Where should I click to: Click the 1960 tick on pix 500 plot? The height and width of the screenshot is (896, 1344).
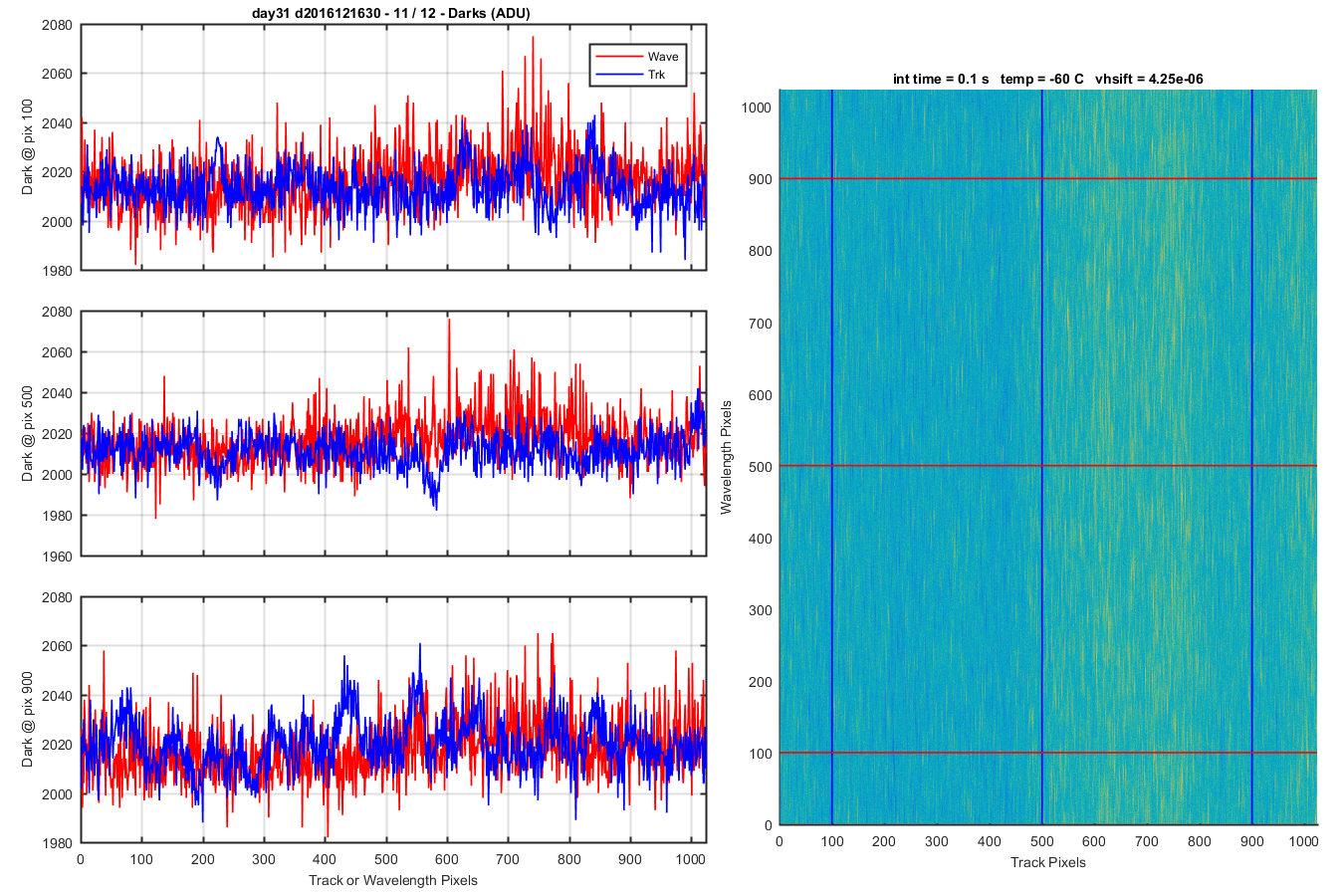57,557
